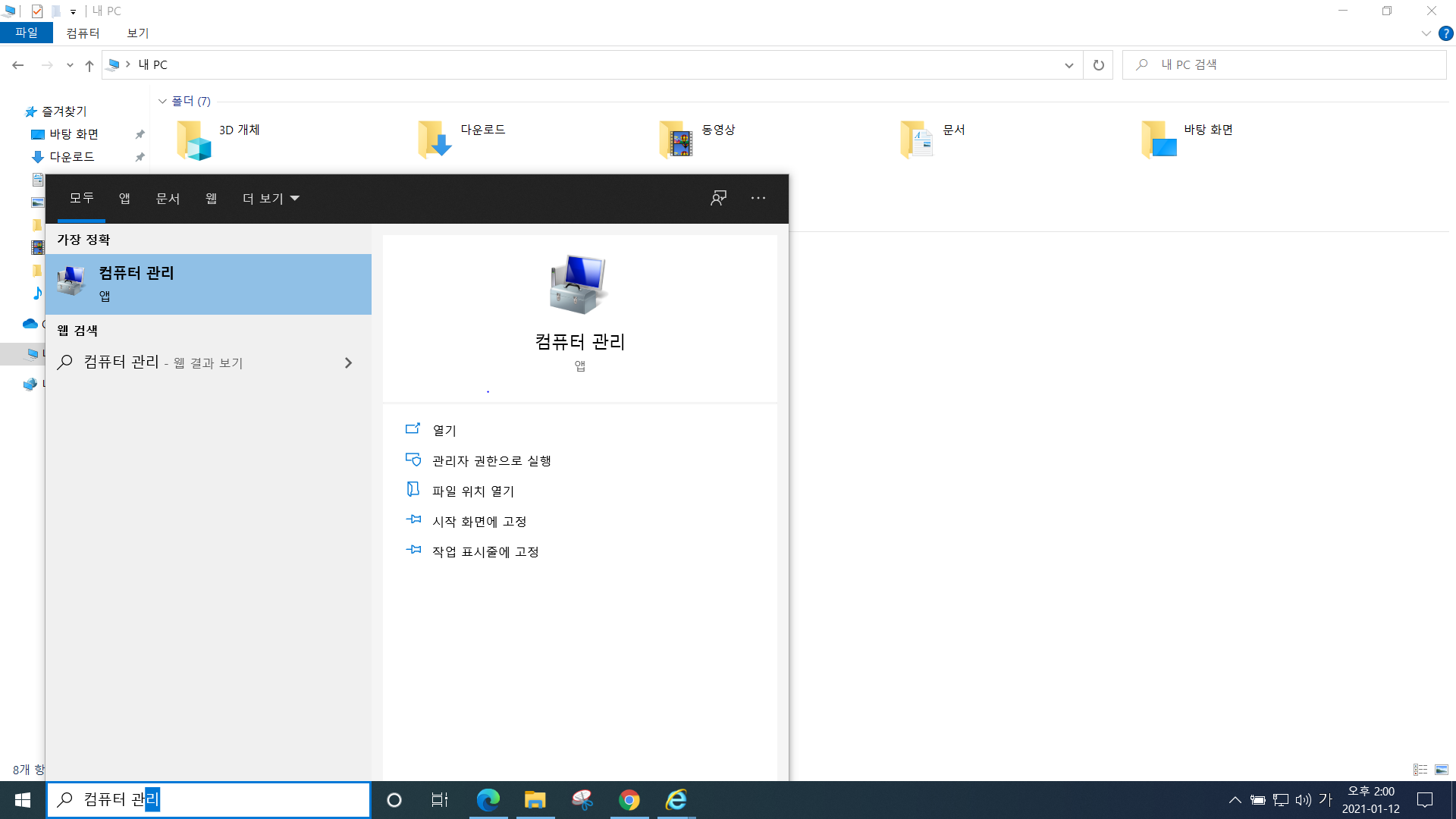Refresh the 내 PC address bar
This screenshot has height=819, width=1456.
pyautogui.click(x=1098, y=65)
